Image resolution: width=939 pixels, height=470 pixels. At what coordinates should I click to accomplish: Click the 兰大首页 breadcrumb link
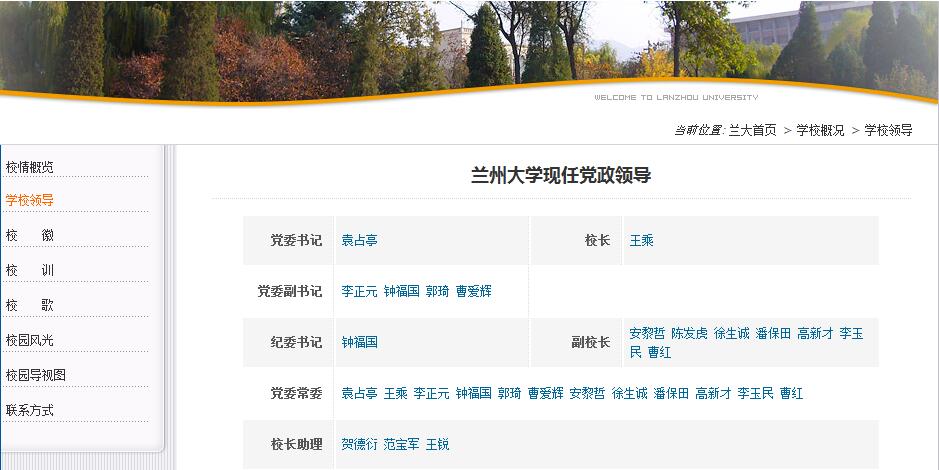click(752, 130)
